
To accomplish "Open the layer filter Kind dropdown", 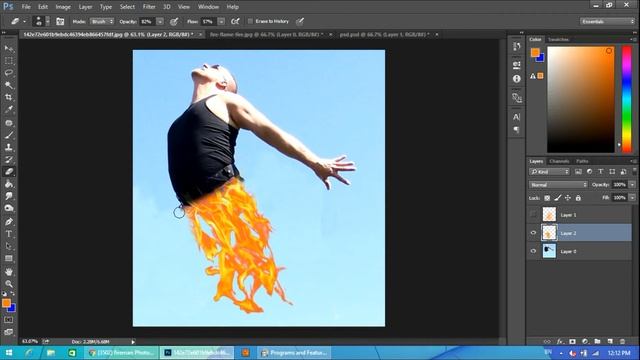I will (549, 172).
